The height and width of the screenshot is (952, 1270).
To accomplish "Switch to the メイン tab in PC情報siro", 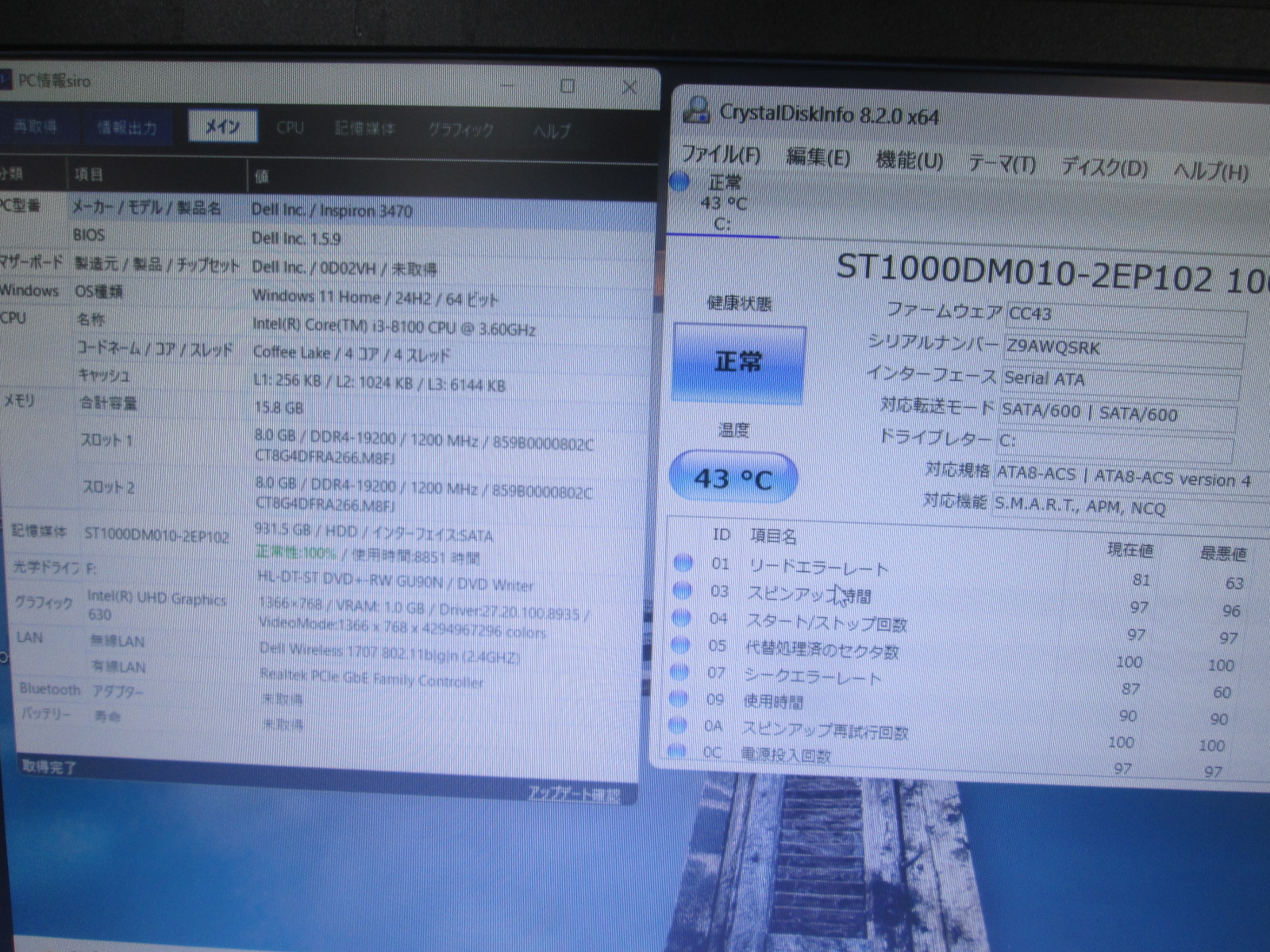I will coord(222,126).
